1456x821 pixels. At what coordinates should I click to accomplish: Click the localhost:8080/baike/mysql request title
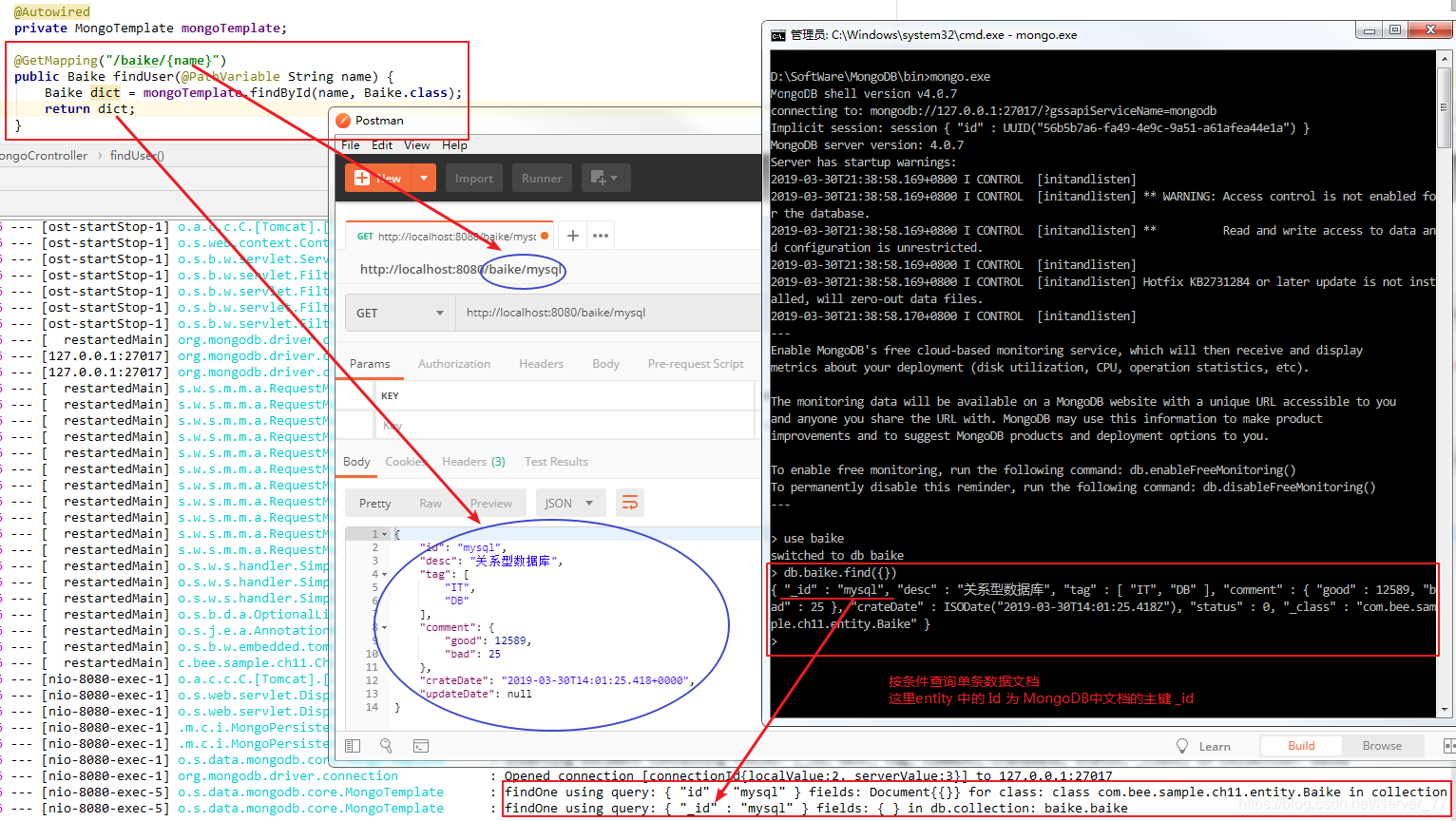tap(462, 270)
